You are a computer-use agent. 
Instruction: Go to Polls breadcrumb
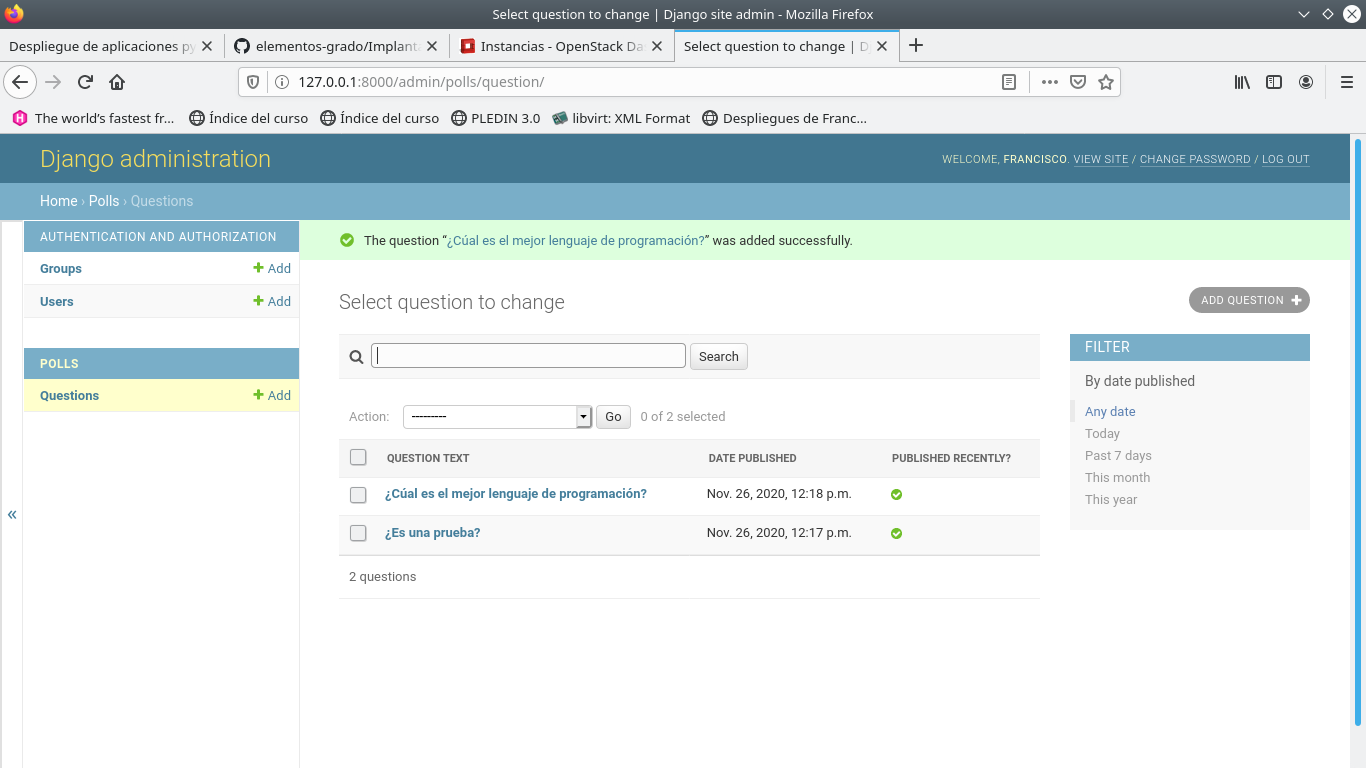[104, 201]
